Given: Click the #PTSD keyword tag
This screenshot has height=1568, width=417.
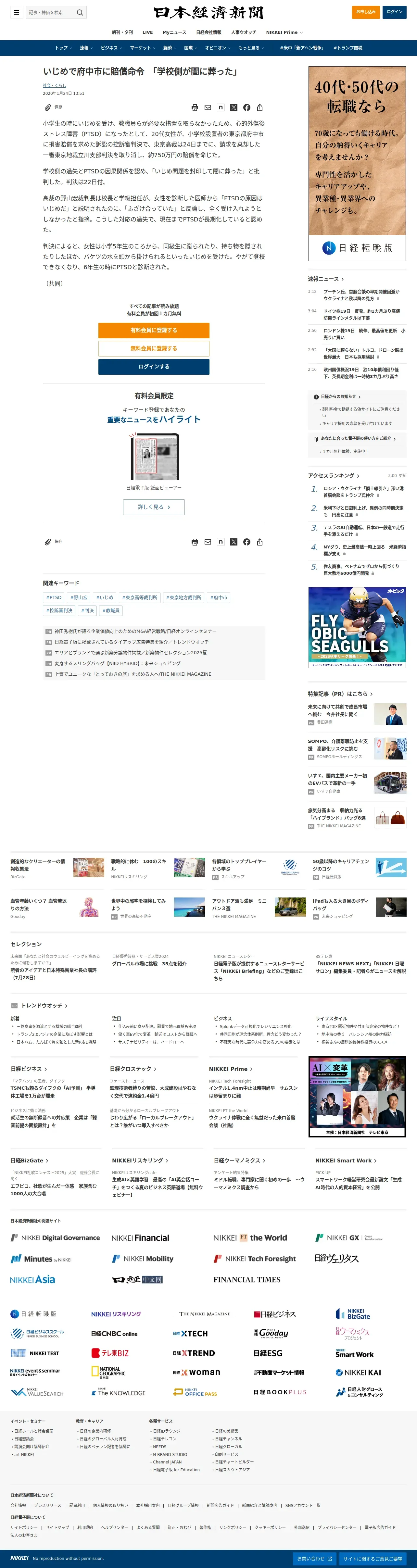Looking at the screenshot, I should pos(54,598).
